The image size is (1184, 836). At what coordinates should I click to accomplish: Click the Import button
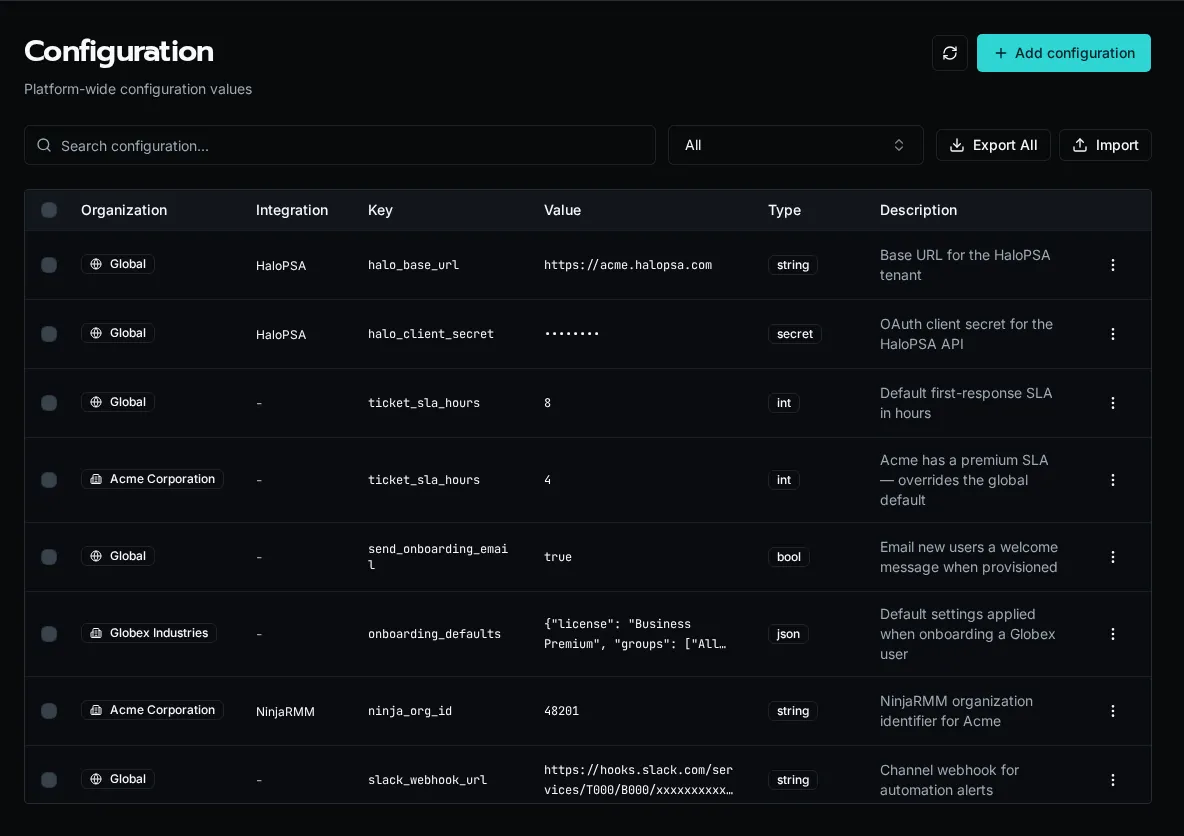click(x=1105, y=145)
